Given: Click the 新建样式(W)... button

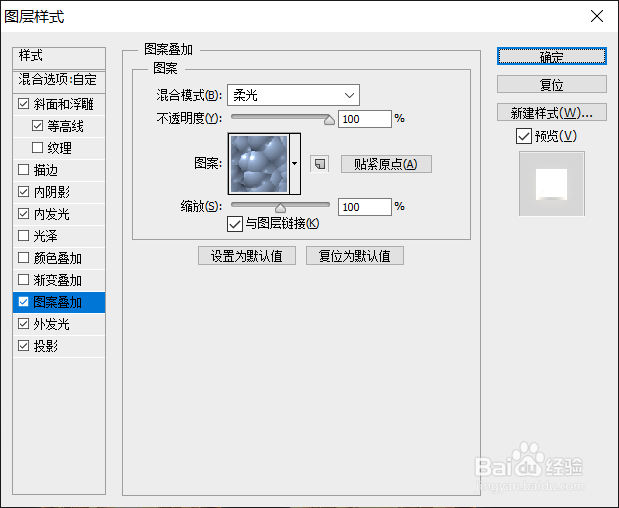Looking at the screenshot, I should click(x=551, y=112).
